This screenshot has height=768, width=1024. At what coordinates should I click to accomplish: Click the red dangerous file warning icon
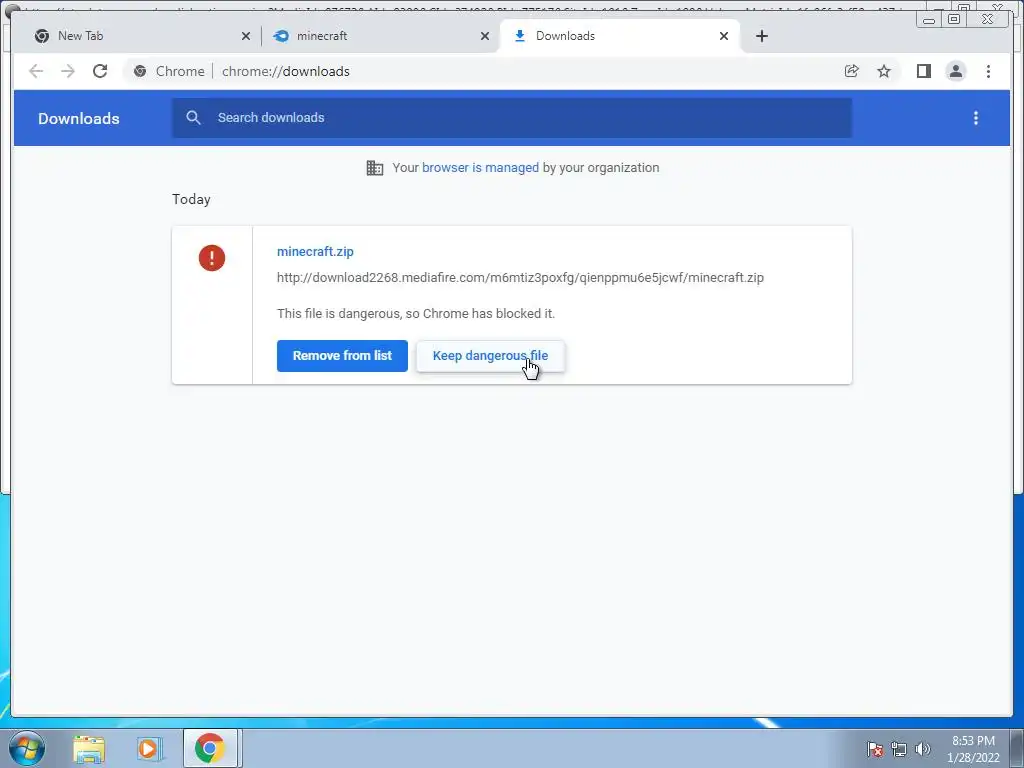pos(212,258)
